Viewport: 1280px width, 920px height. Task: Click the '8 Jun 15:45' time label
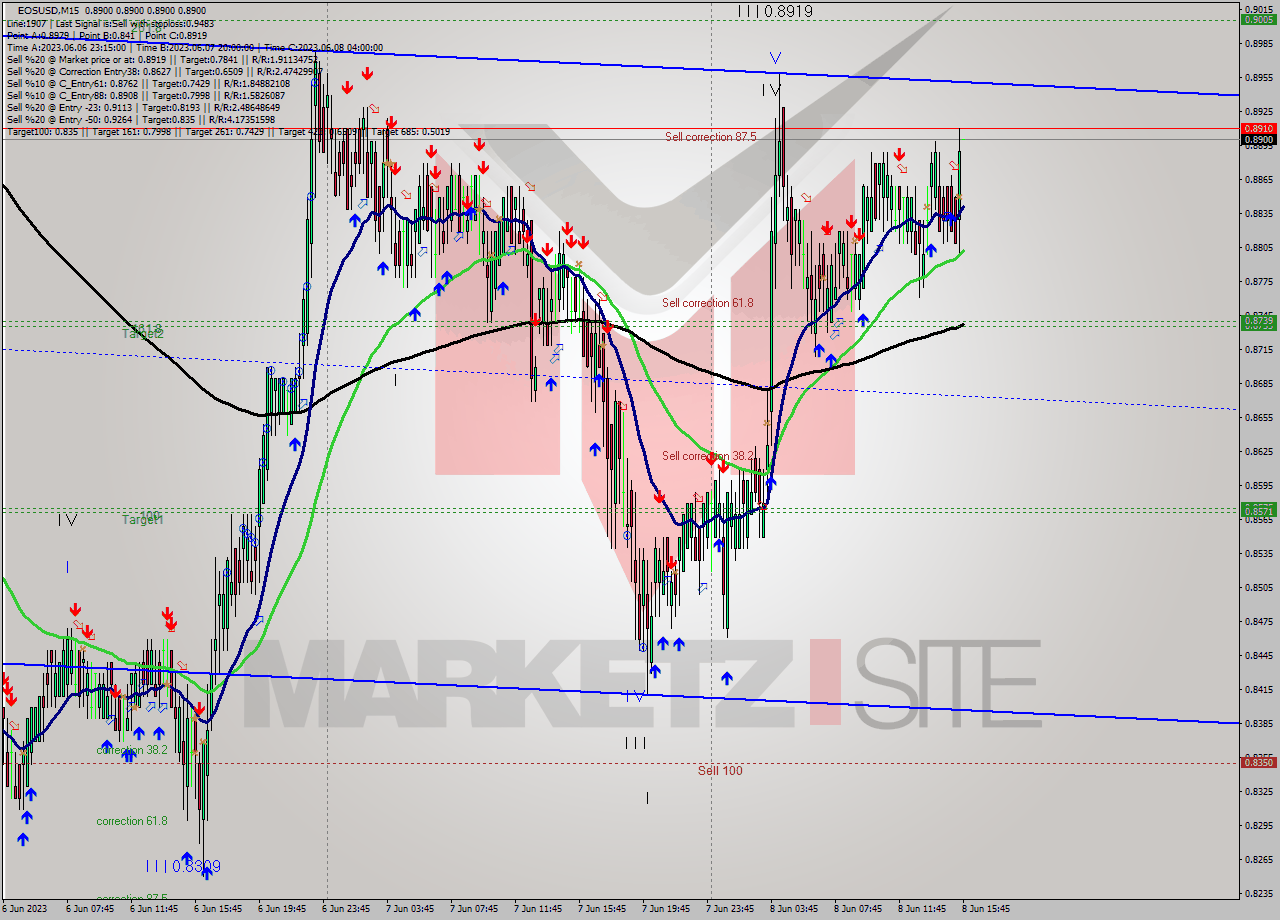point(985,909)
